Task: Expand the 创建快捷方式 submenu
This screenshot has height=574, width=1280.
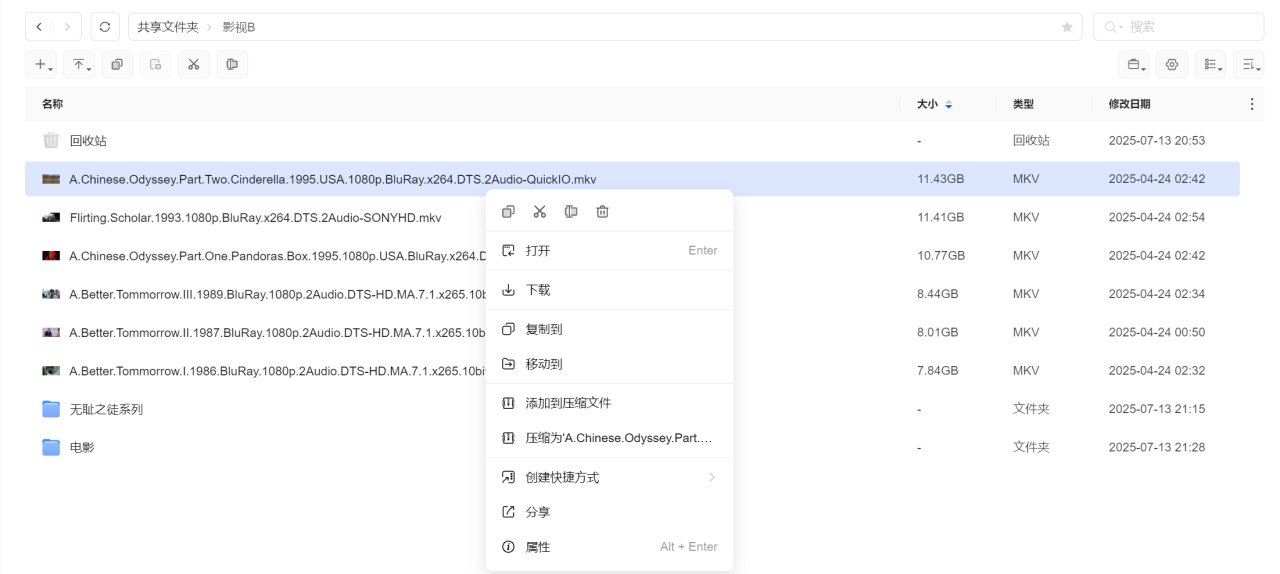Action: coord(609,477)
